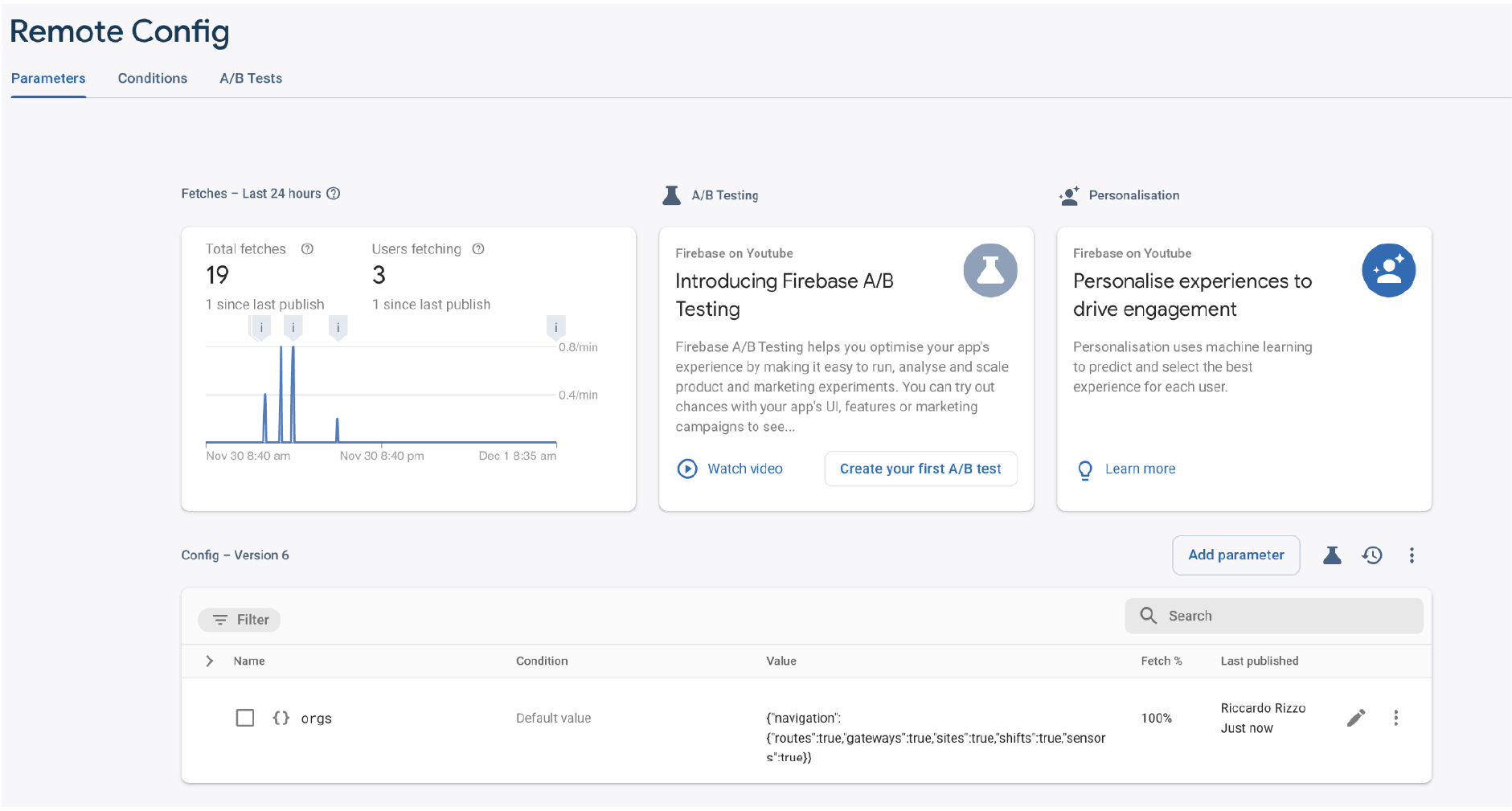
Task: Click the Users fetching count 3
Action: 379,276
